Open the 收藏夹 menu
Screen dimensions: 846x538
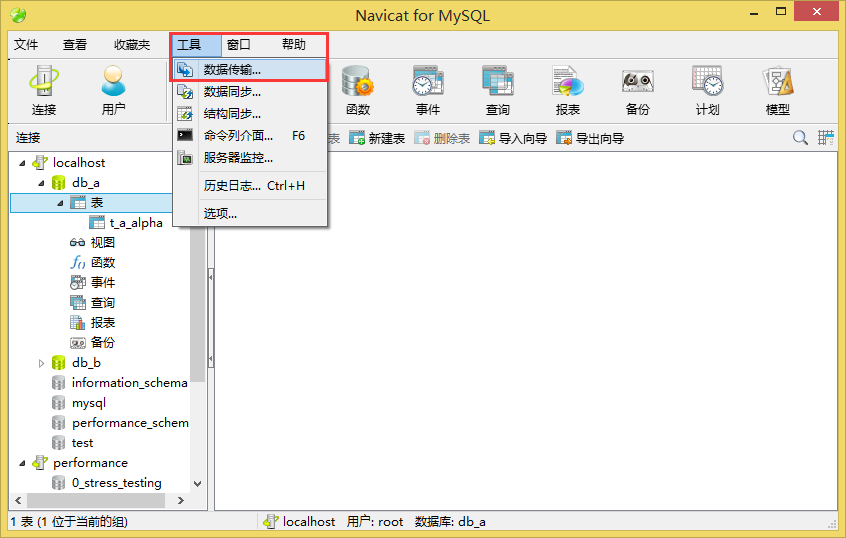tap(132, 44)
